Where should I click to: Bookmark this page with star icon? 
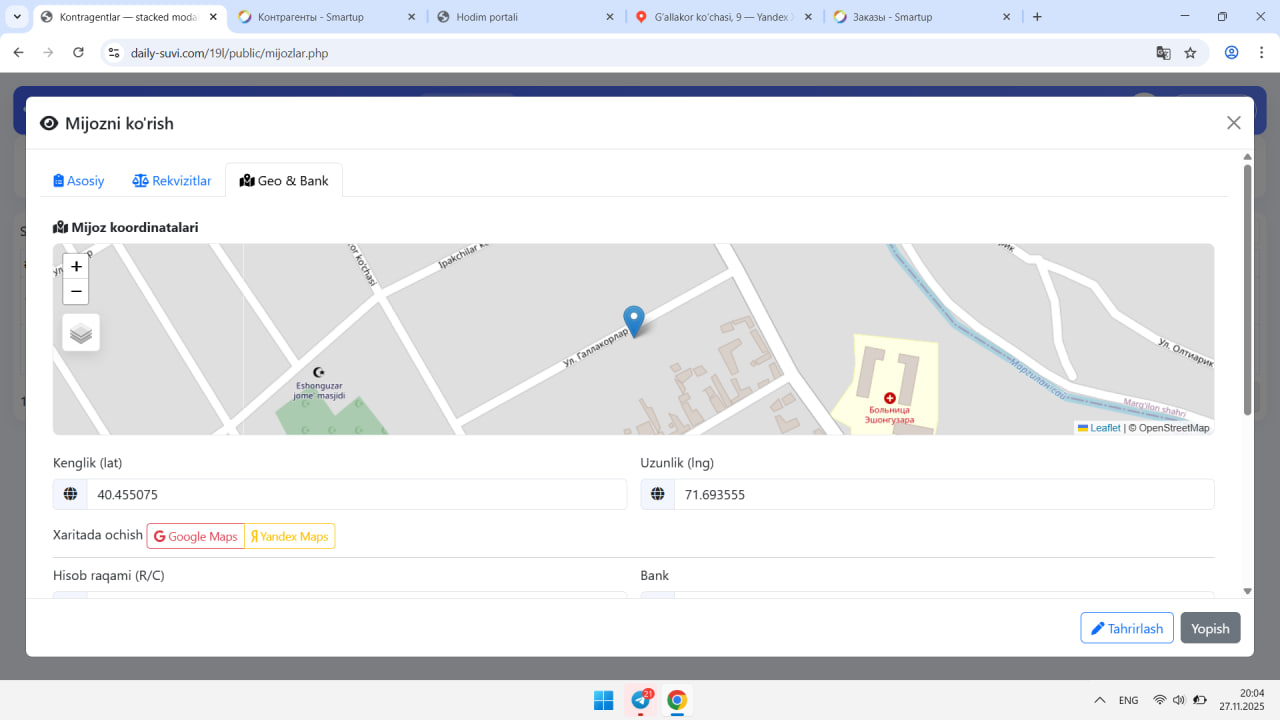(1190, 53)
